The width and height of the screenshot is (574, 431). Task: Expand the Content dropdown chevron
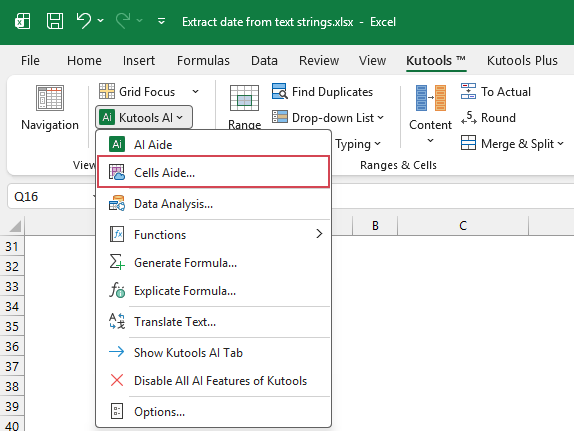point(430,141)
